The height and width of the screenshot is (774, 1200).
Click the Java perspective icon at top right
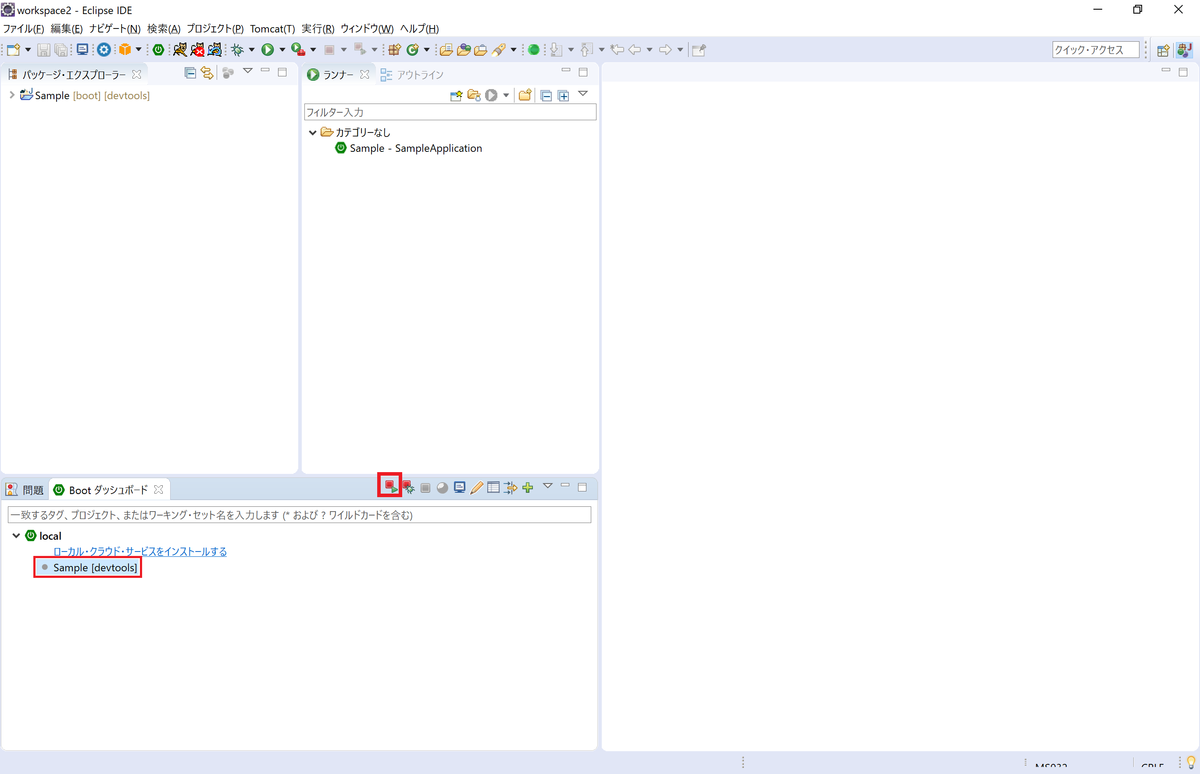point(1185,50)
